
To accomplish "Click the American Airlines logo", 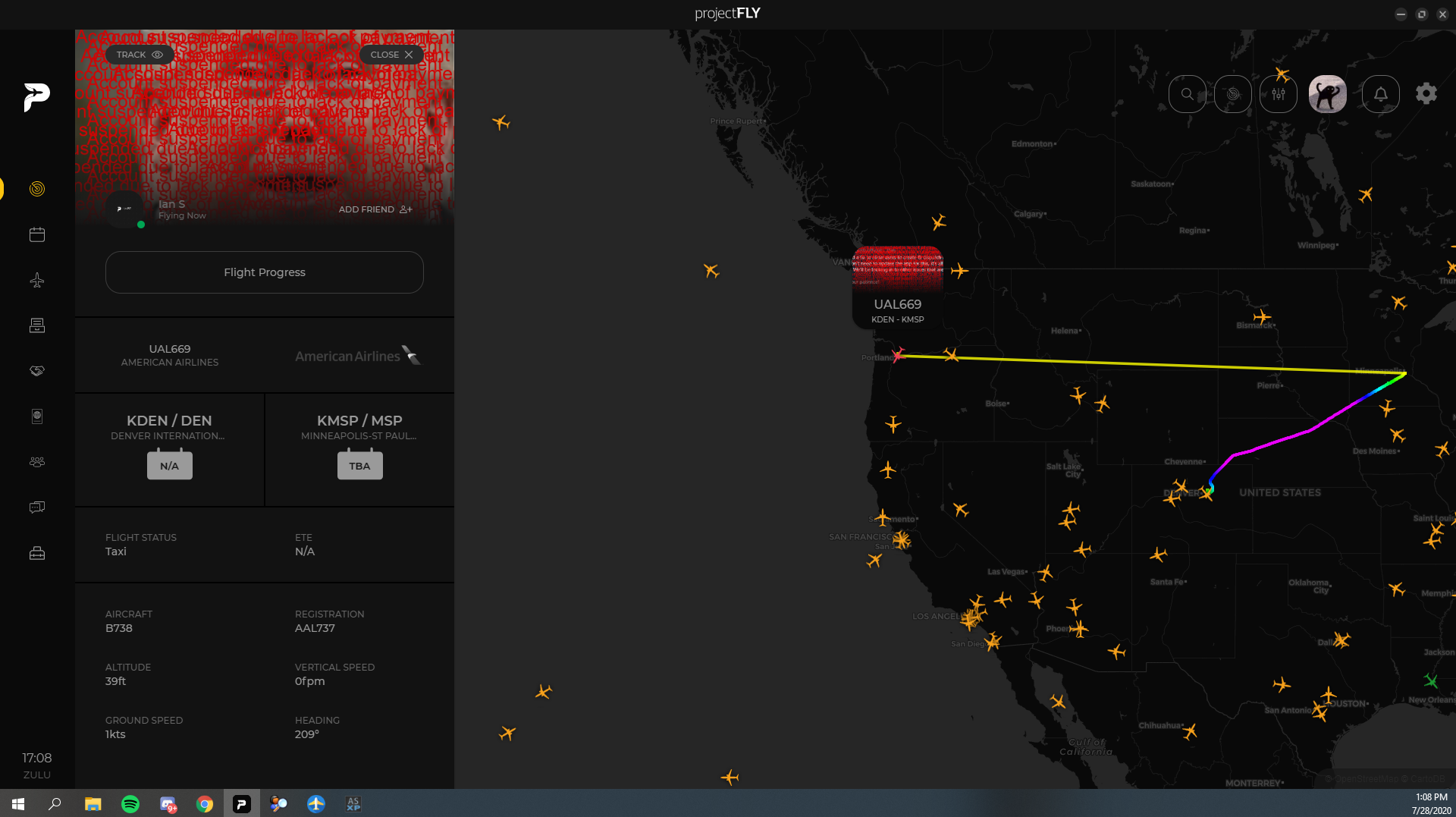I will coord(358,356).
